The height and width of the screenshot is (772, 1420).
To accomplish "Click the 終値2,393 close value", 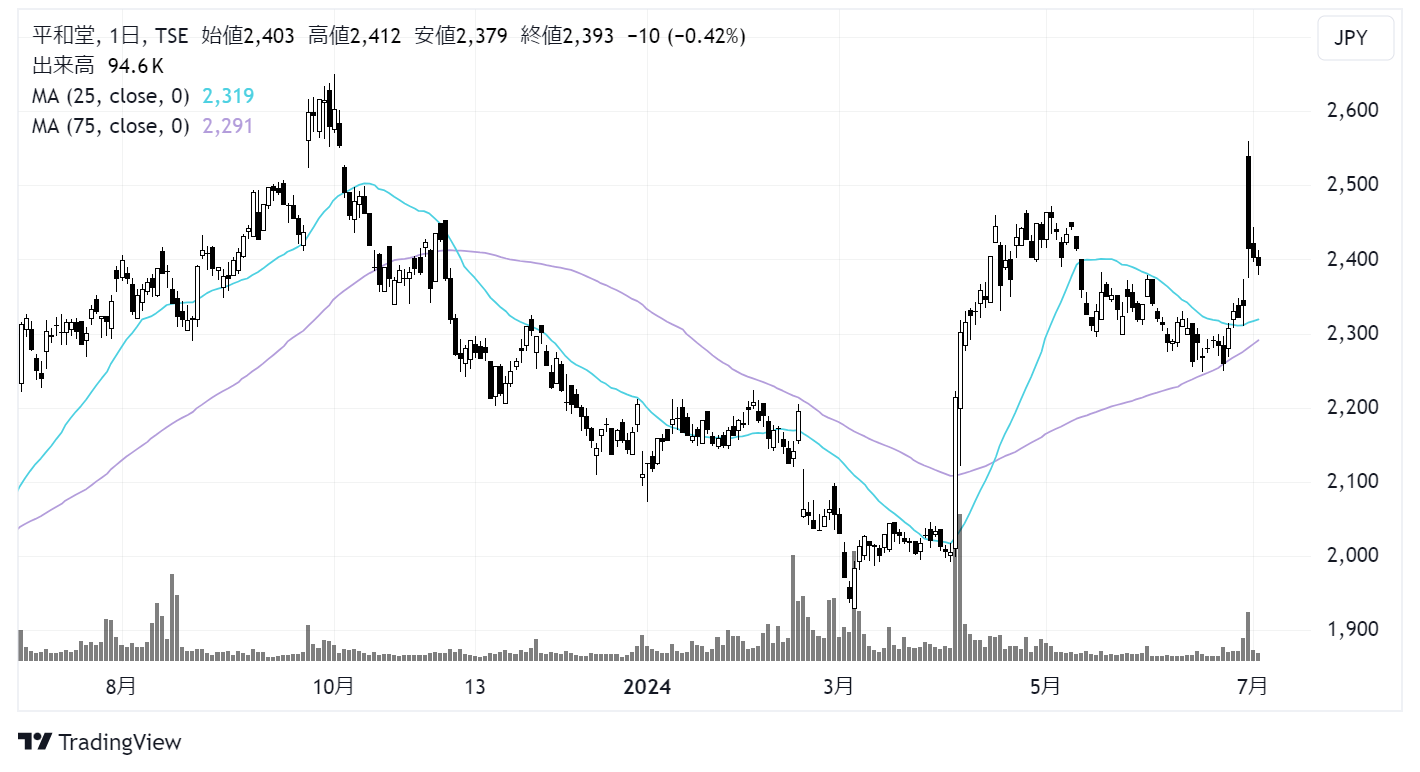I will 567,37.
